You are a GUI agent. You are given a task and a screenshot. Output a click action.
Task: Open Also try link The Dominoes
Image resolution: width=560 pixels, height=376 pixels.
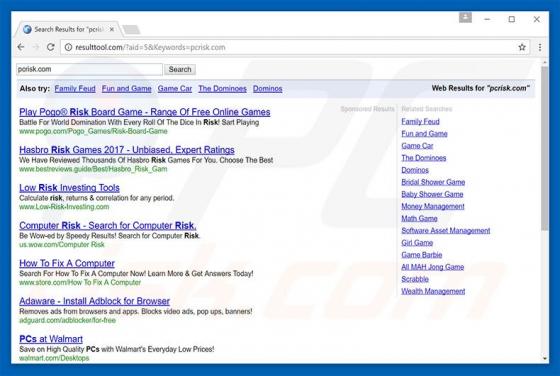pyautogui.click(x=222, y=89)
